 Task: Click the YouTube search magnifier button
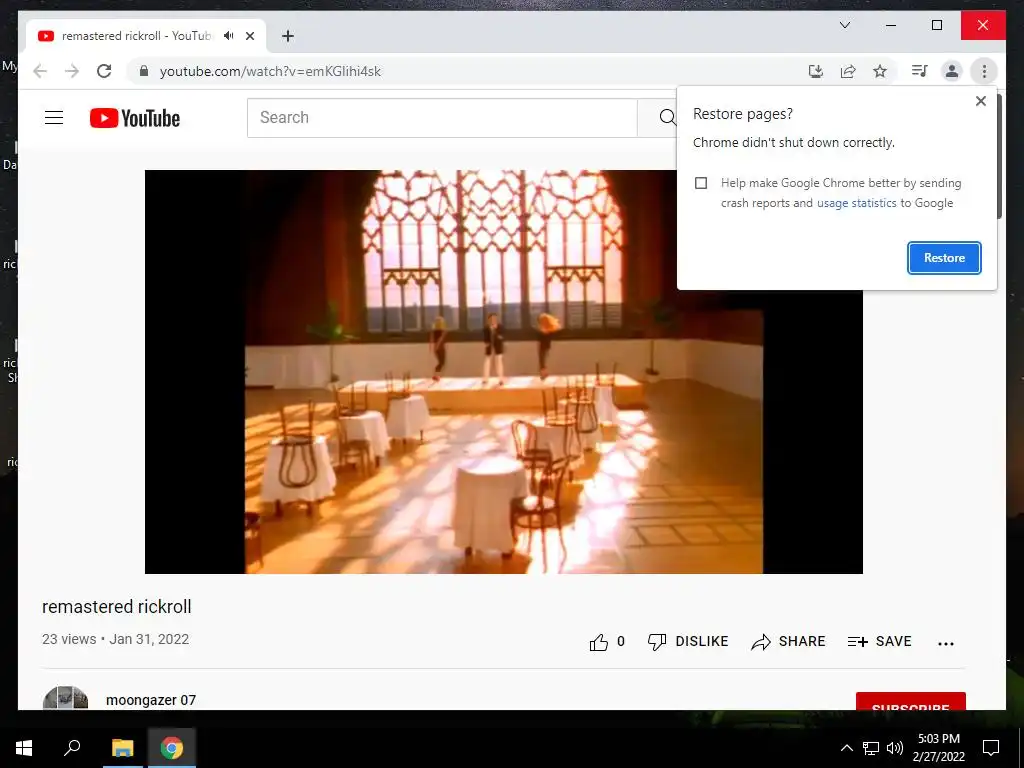click(665, 118)
